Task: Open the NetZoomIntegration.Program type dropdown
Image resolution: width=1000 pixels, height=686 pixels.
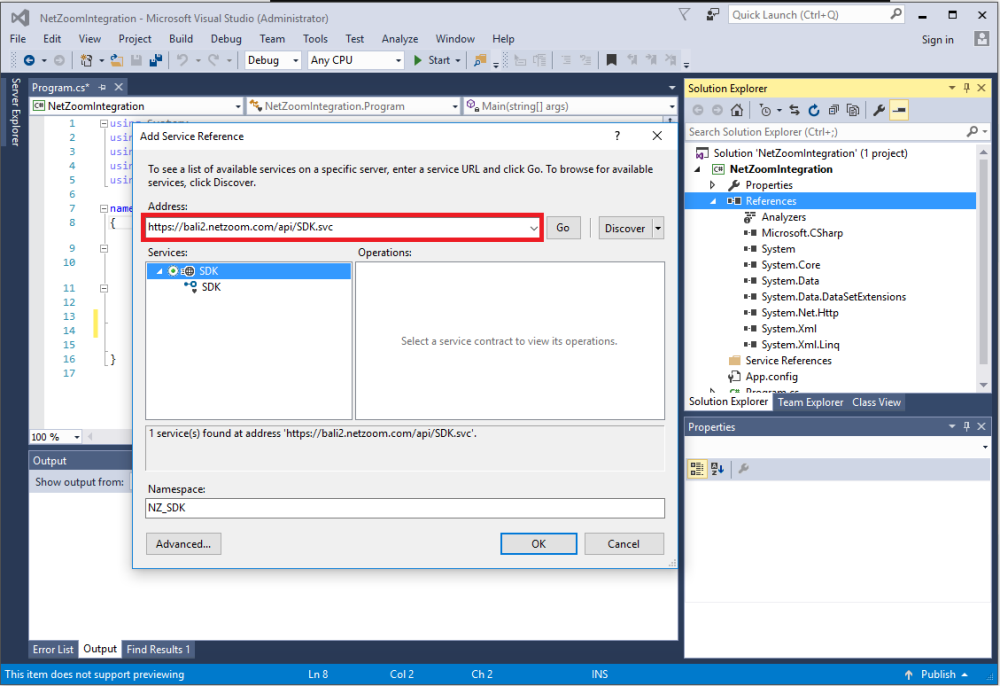Action: point(455,106)
